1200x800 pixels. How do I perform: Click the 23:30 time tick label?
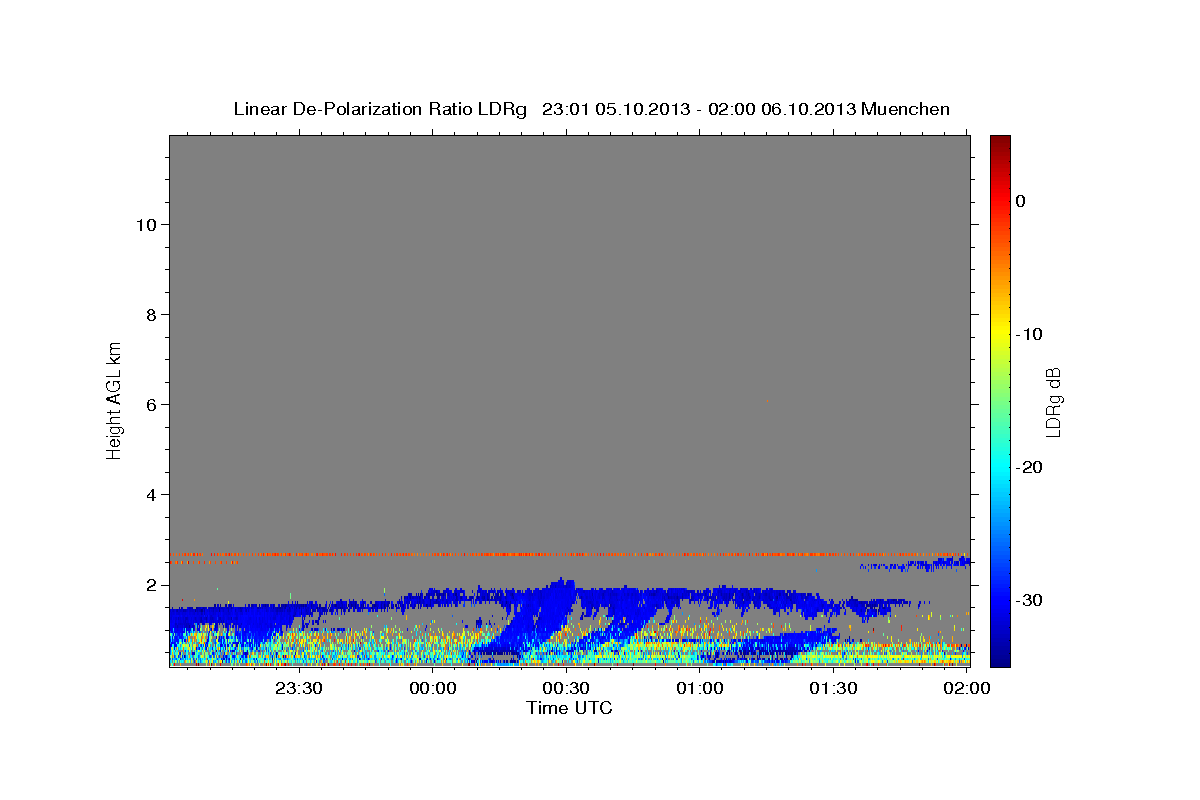[299, 688]
